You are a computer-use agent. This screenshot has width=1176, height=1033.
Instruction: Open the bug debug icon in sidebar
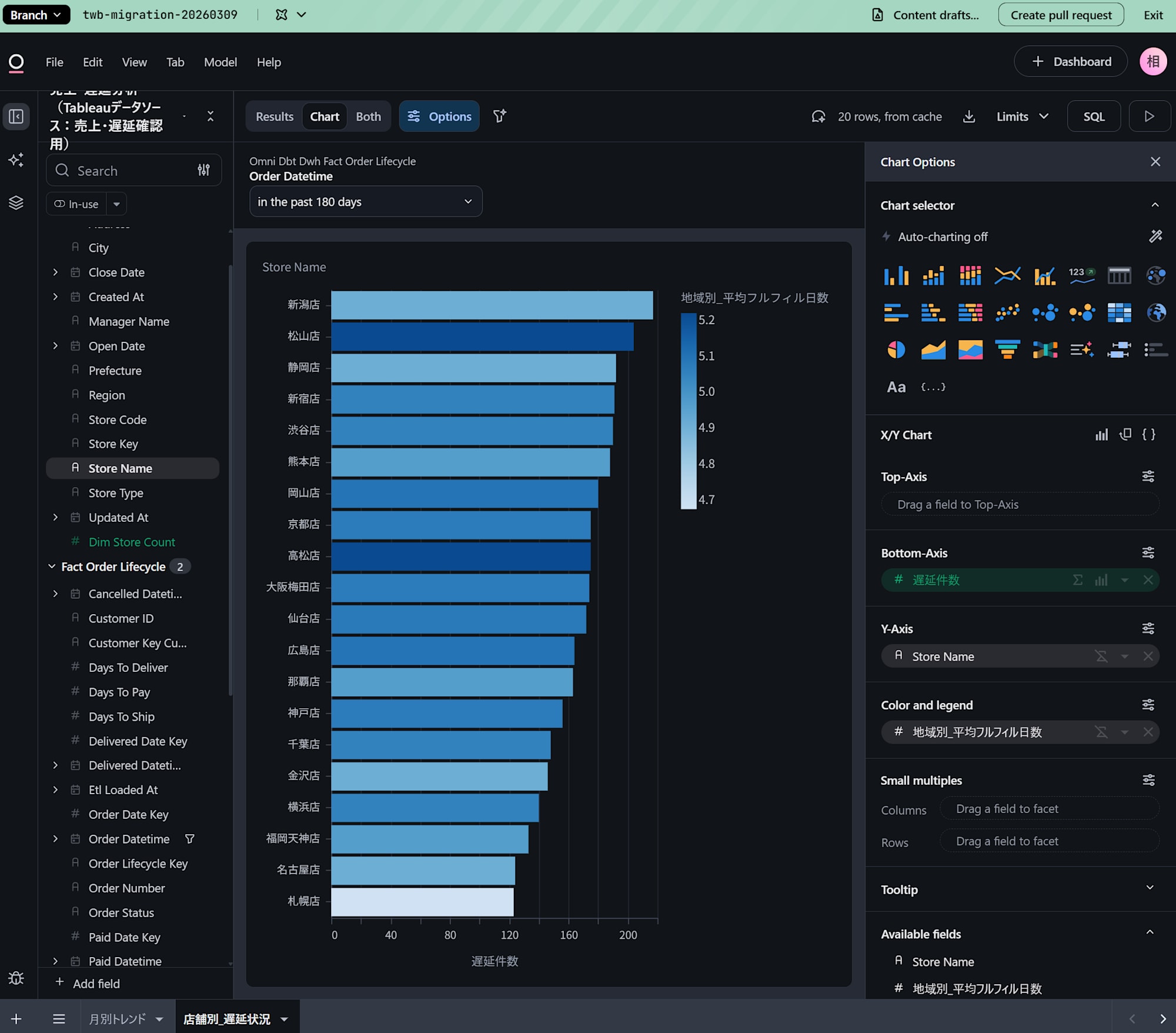16,978
